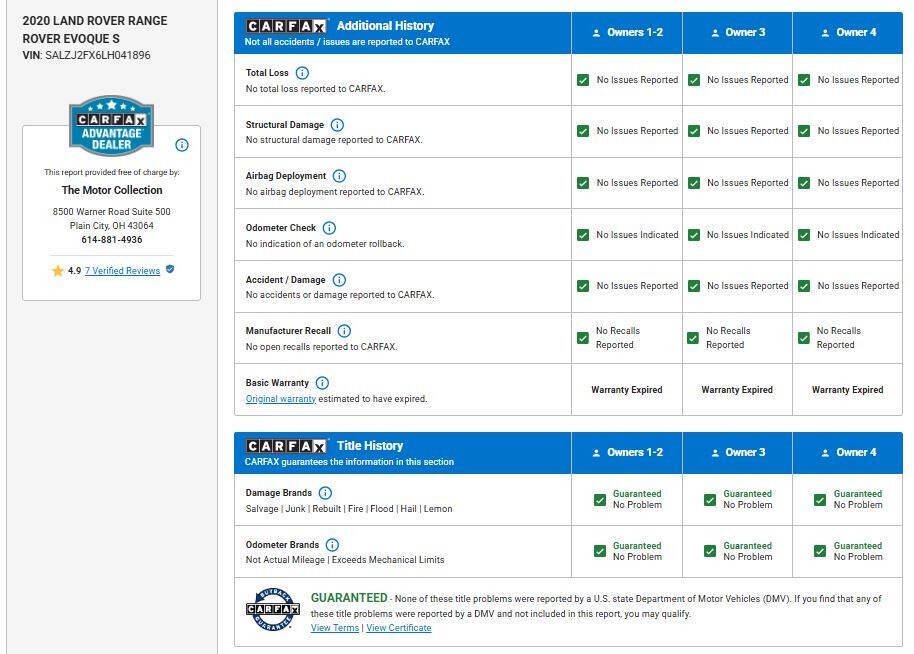Show info for Odometer Check
Screen dimensions: 914x654
(329, 228)
